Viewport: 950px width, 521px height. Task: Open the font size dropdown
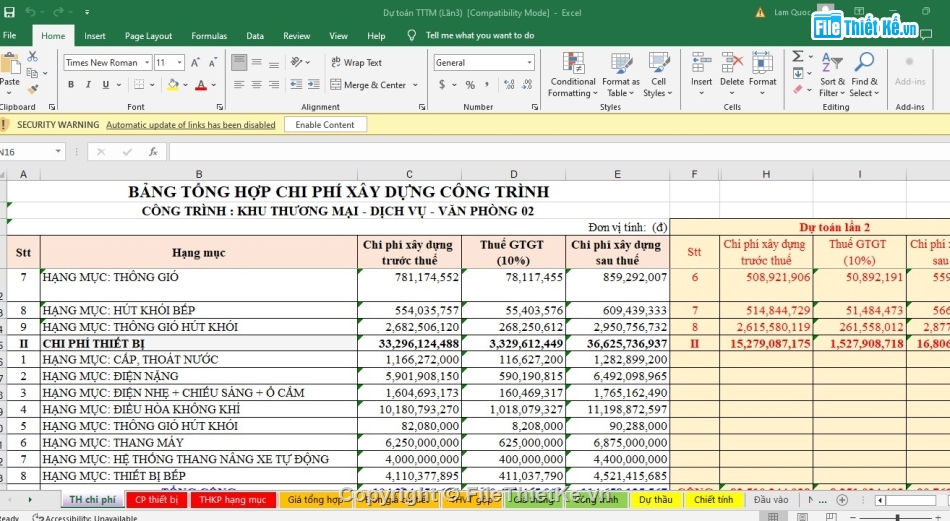point(179,62)
